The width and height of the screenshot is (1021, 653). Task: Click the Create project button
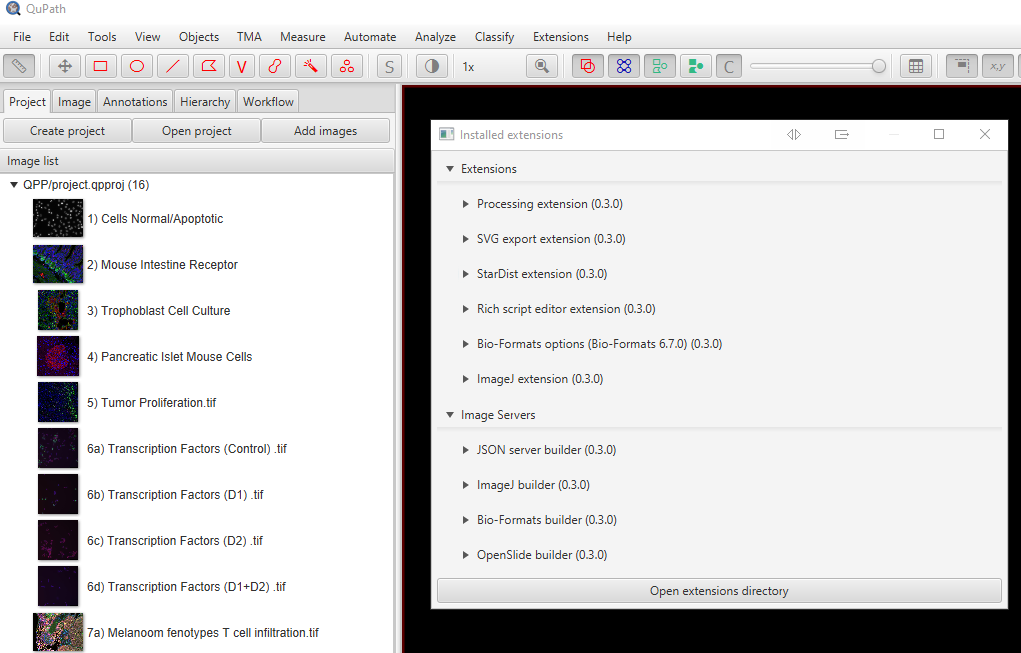67,130
